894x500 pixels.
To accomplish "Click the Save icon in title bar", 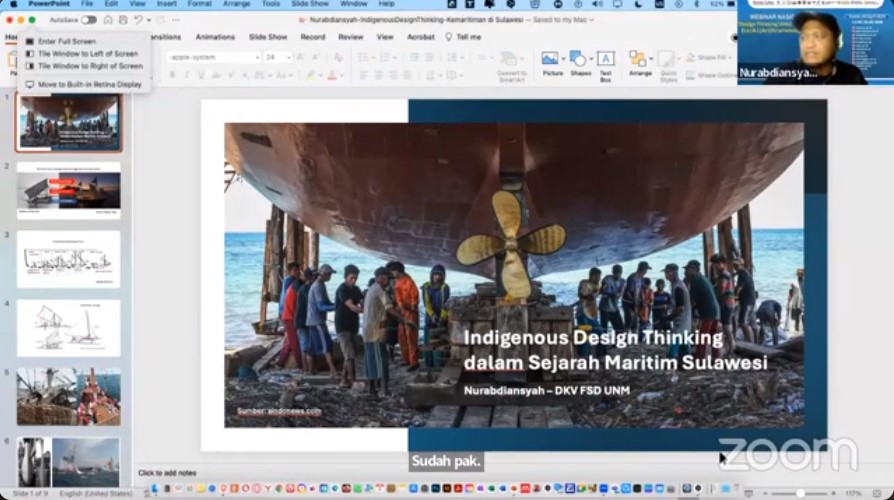I will pos(123,20).
